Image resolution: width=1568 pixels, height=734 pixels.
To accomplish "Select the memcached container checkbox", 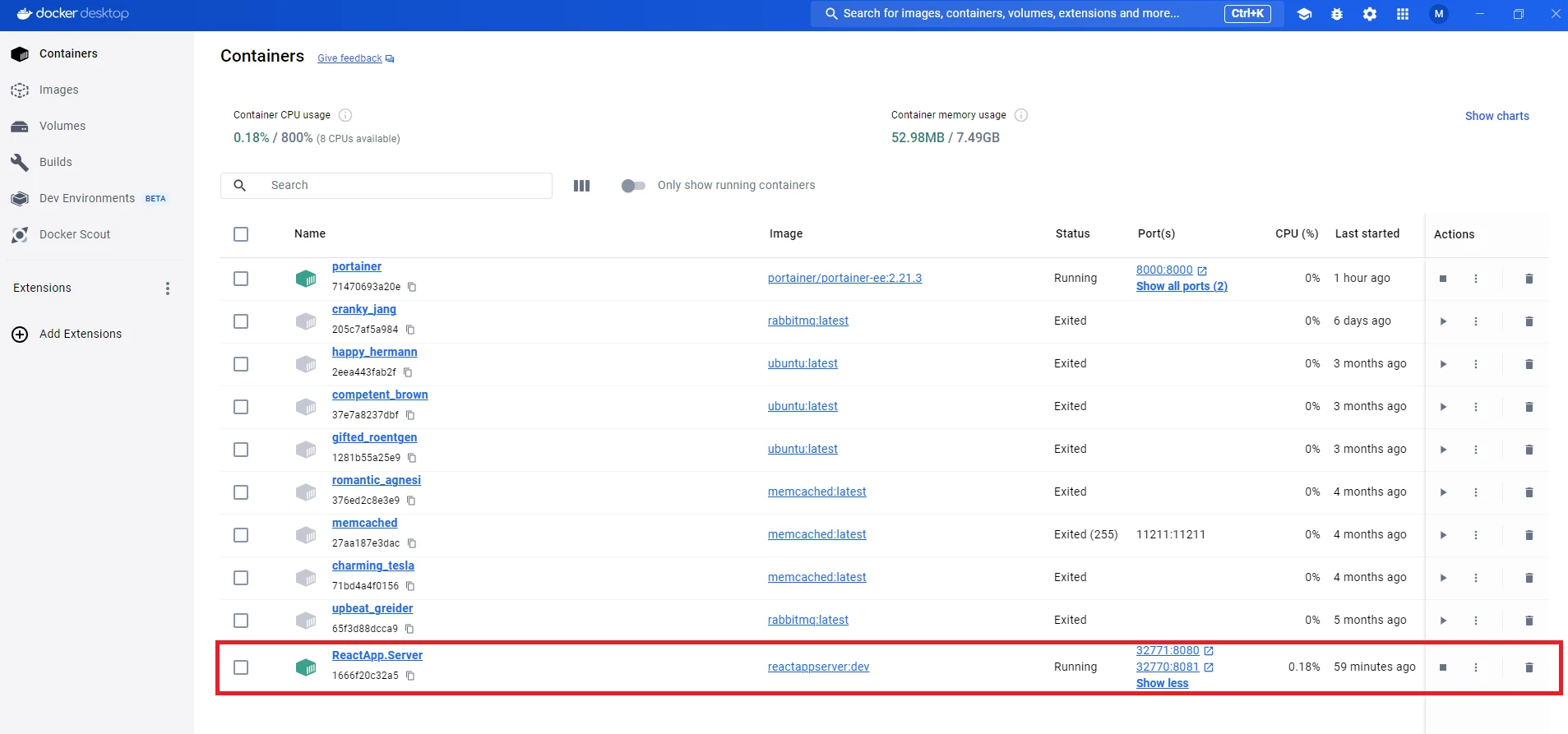I will click(x=241, y=535).
